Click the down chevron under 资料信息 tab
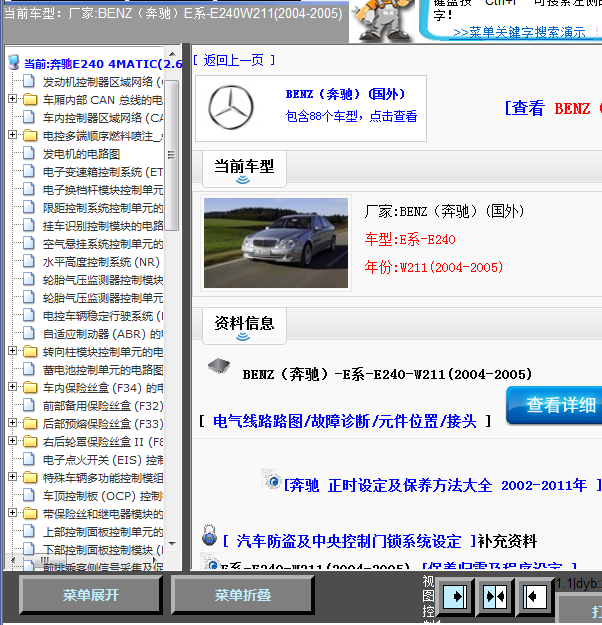Screen dimensions: 602x625 coord(243,337)
